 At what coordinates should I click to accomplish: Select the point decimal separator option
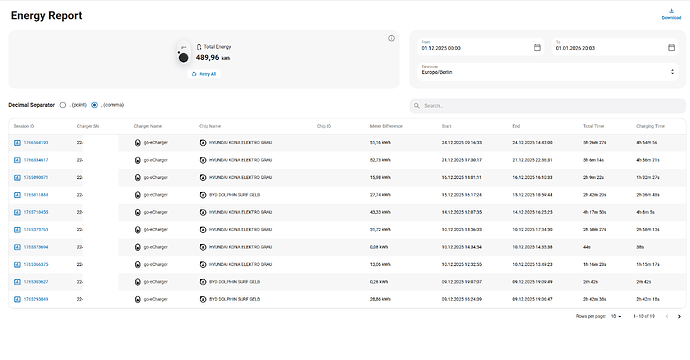pos(63,105)
